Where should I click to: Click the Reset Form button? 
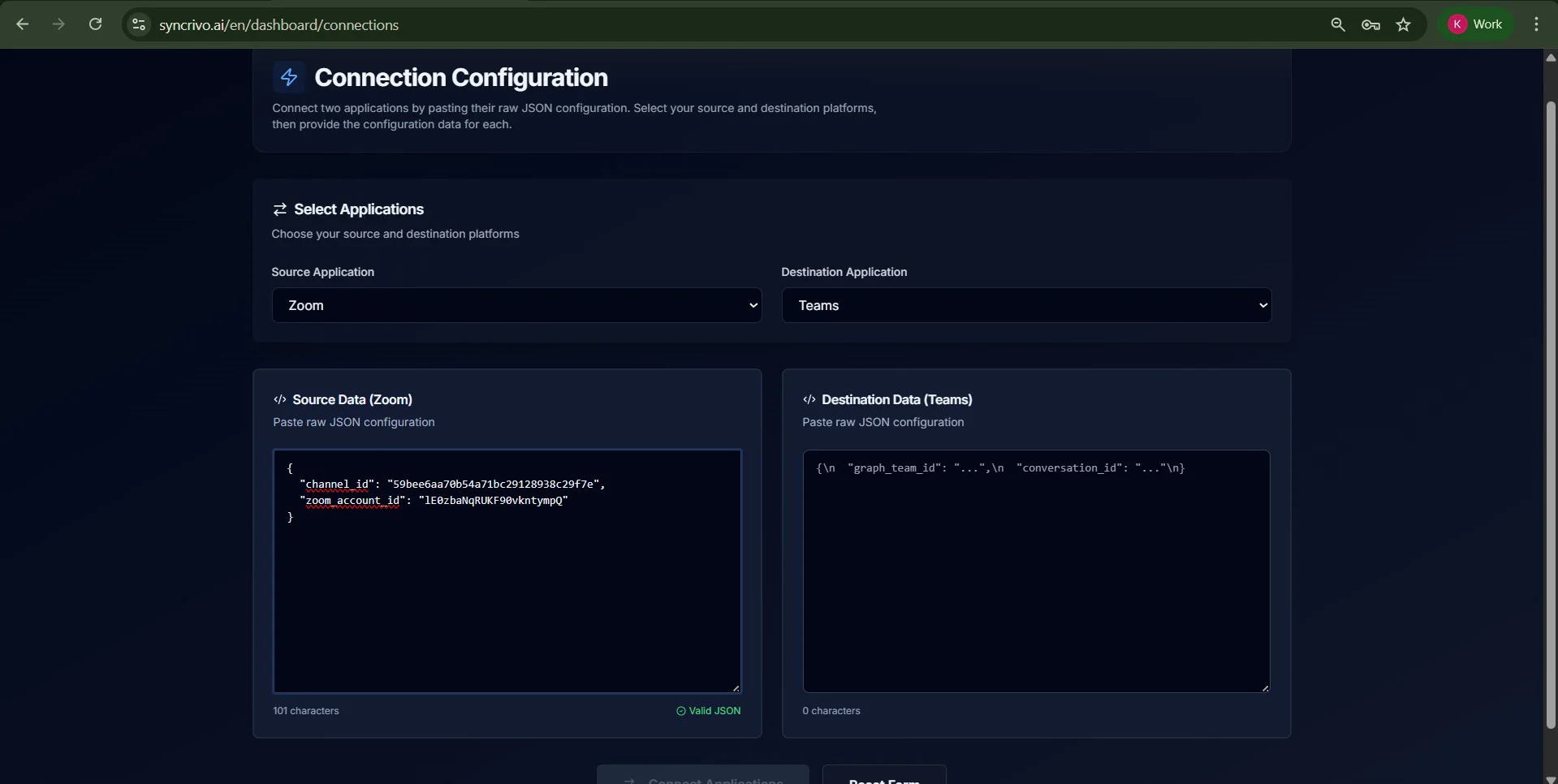click(884, 775)
